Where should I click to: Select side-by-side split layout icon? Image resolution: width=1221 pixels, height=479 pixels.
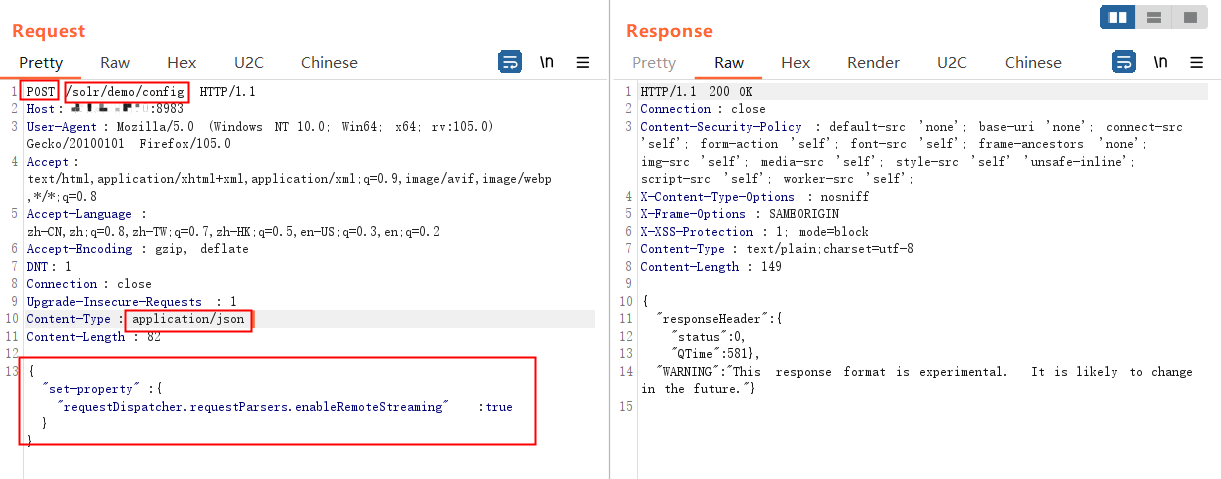click(1118, 17)
